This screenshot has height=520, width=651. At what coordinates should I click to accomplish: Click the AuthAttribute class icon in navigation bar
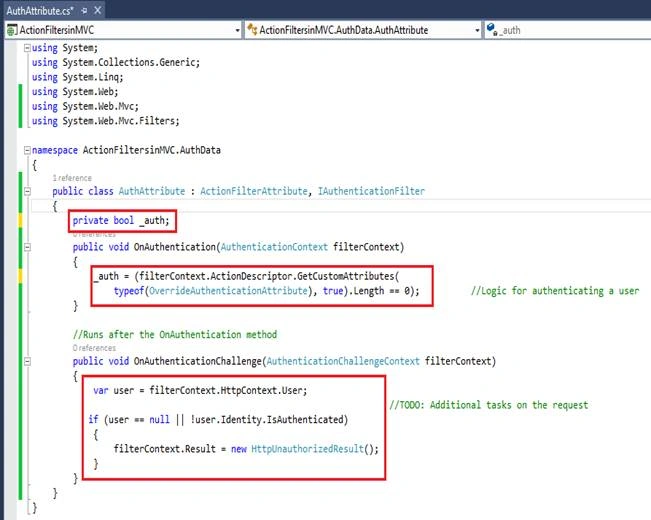pos(252,29)
